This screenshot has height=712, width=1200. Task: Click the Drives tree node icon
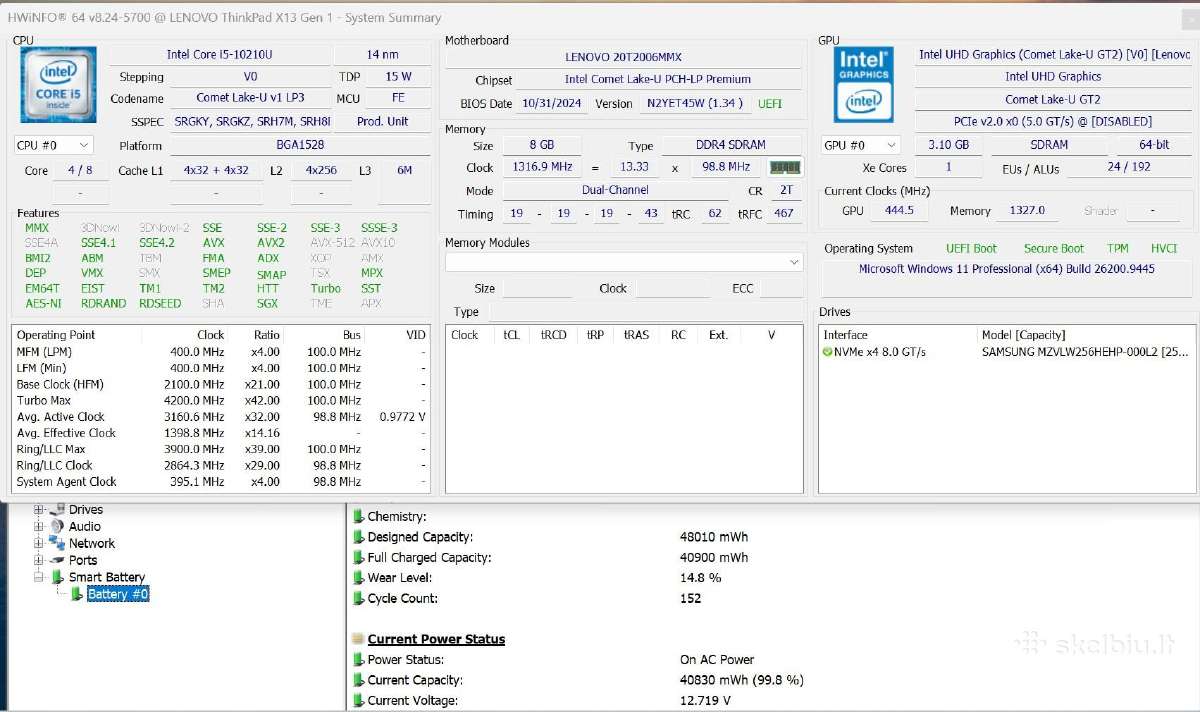pyautogui.click(x=57, y=510)
